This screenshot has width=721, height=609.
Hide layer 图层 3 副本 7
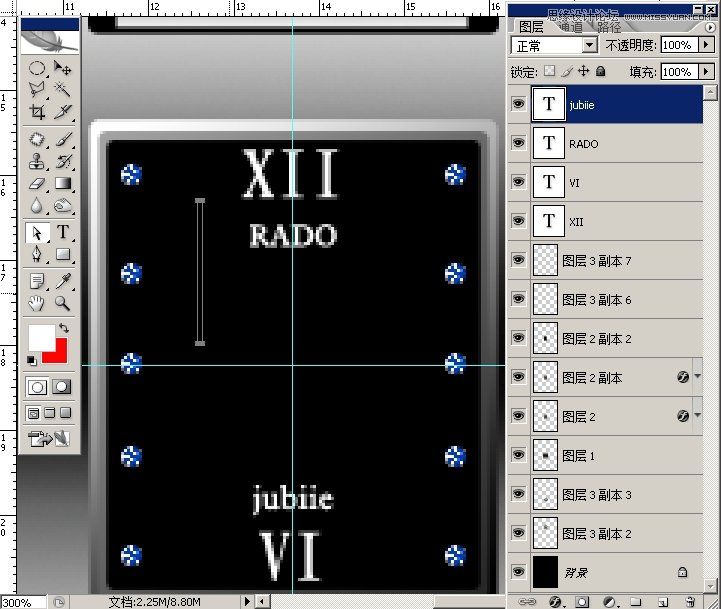(518, 260)
